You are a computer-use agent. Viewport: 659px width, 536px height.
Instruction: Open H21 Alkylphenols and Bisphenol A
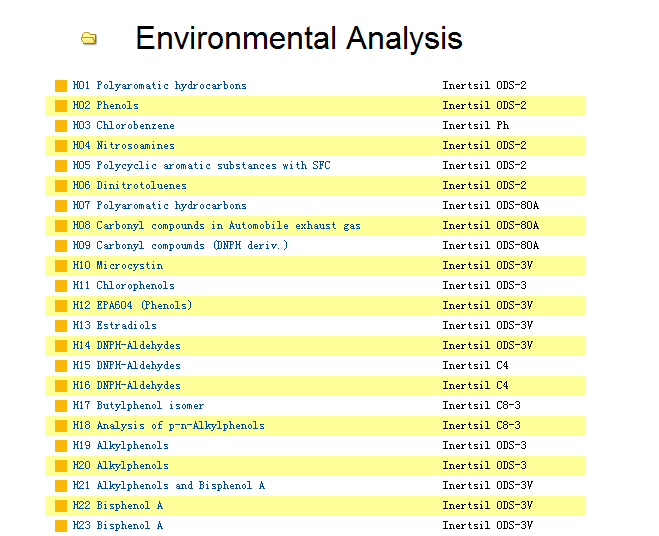[169, 486]
